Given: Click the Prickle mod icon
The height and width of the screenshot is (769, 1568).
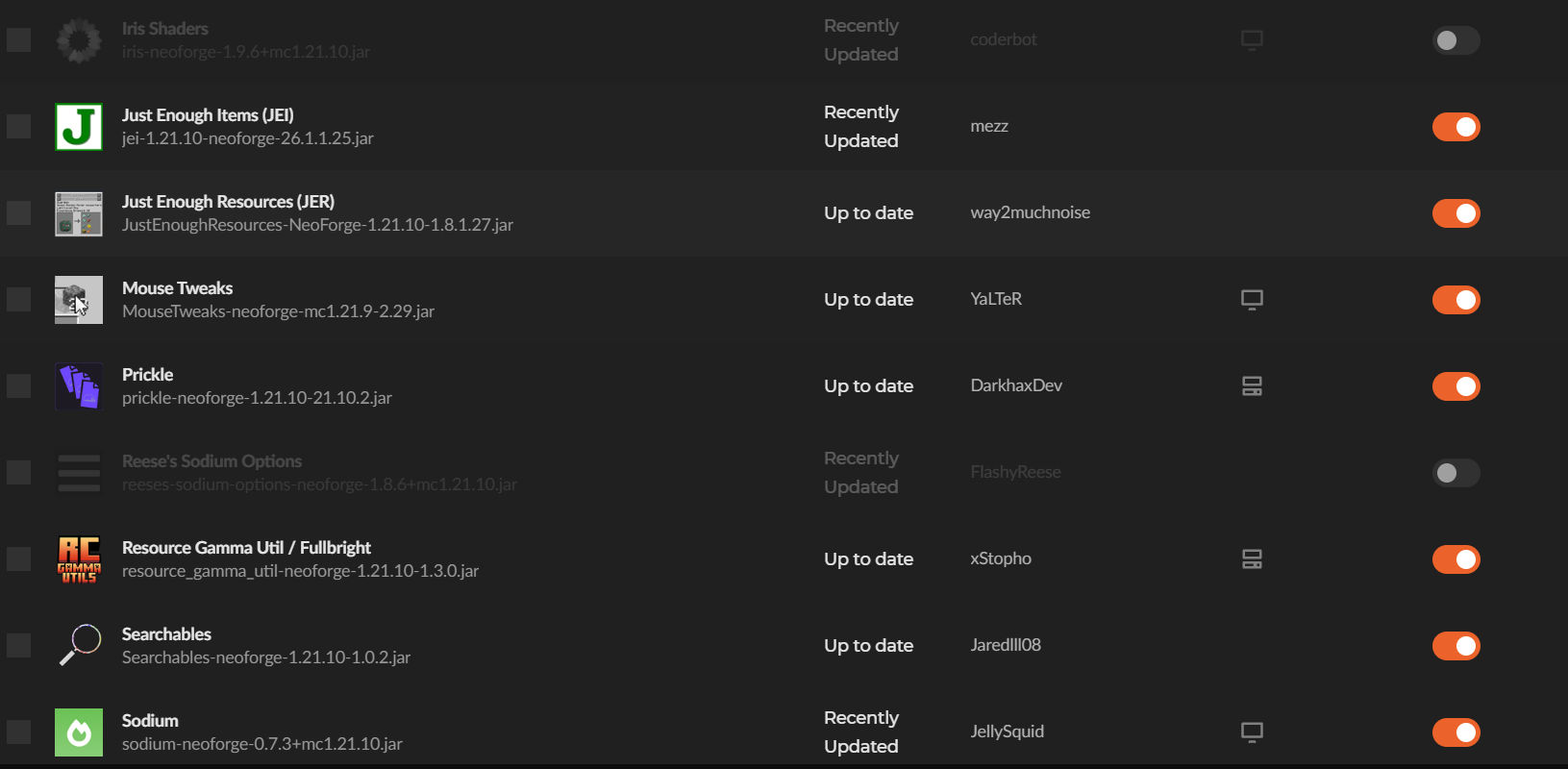Looking at the screenshot, I should coord(79,386).
